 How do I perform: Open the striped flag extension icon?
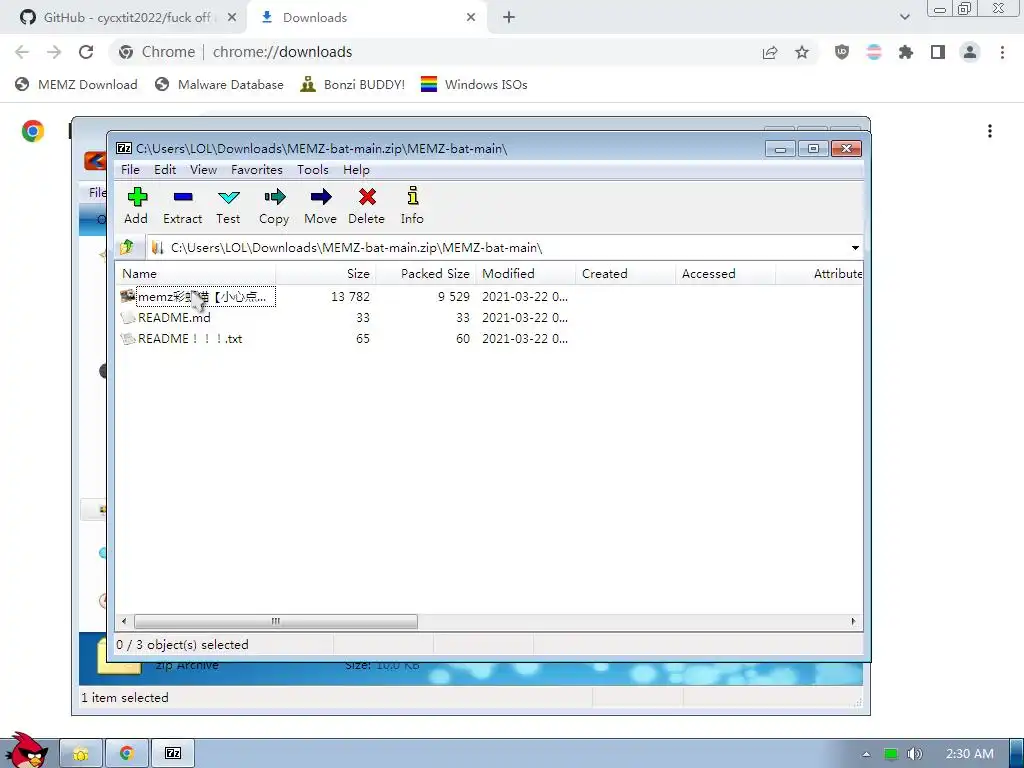tap(874, 52)
